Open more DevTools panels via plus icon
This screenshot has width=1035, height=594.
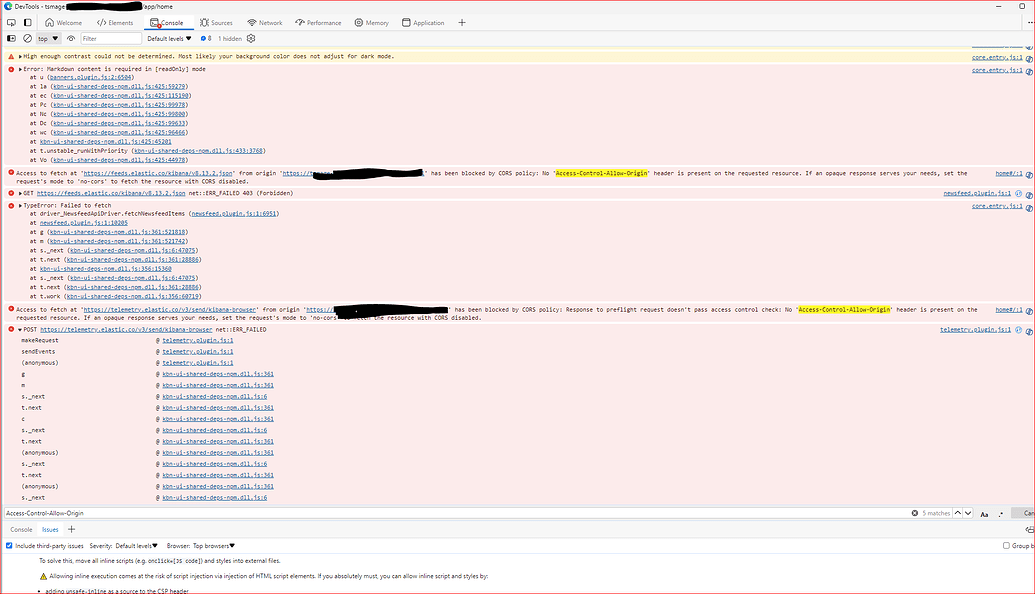point(461,21)
